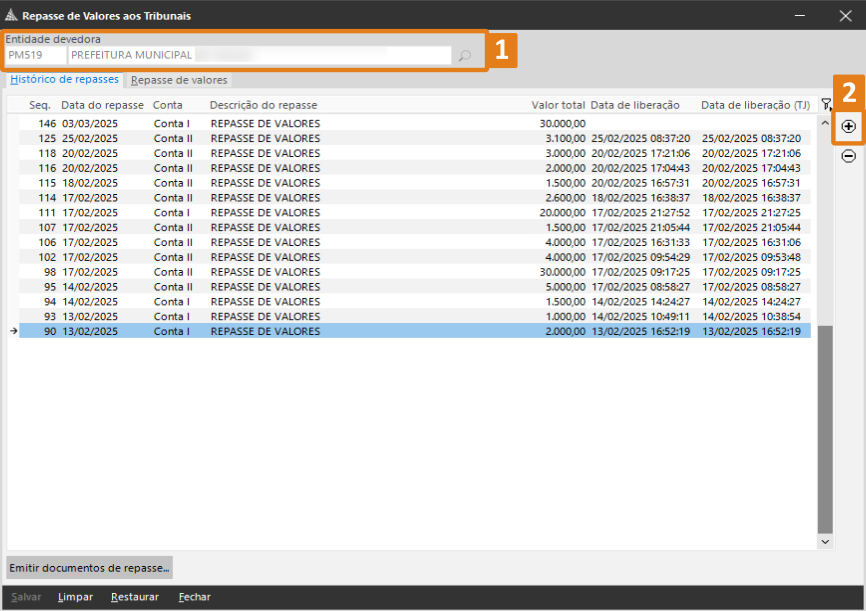Sort by Data de liberação header
This screenshot has height=611, width=866.
tap(635, 105)
